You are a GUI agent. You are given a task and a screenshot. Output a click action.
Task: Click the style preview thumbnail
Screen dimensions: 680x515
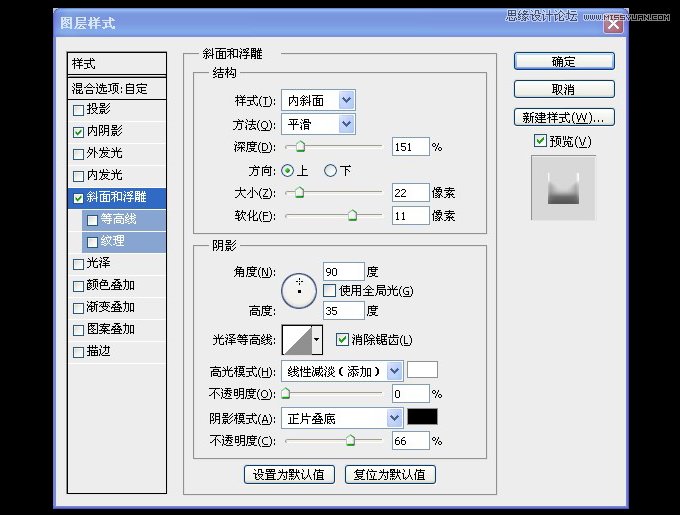click(563, 188)
